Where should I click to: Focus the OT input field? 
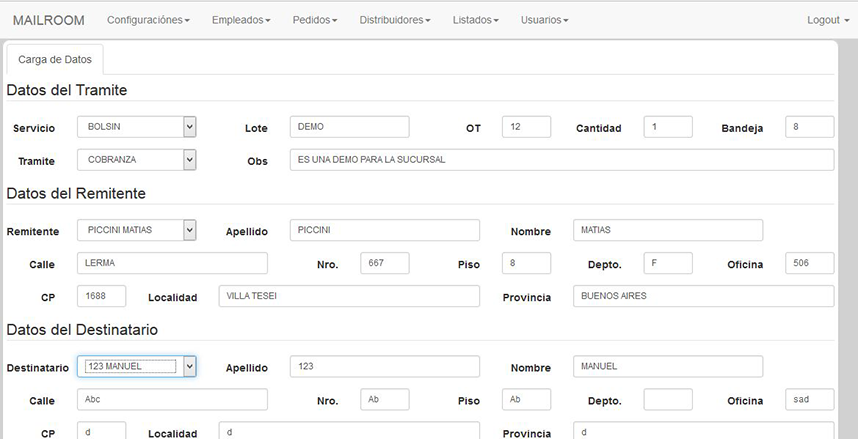(526, 127)
